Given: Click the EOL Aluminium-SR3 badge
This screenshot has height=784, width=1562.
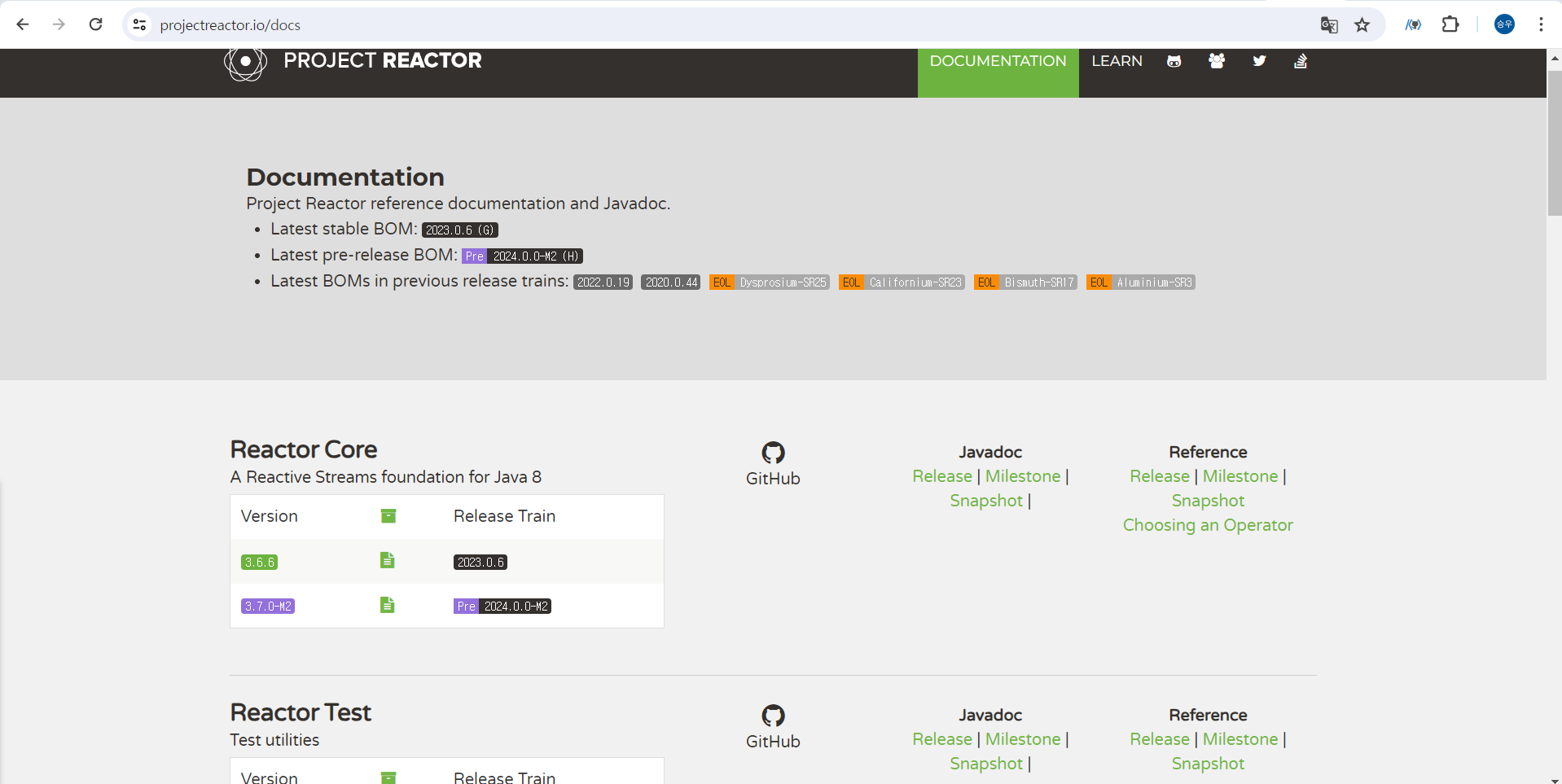Looking at the screenshot, I should 1141,283.
